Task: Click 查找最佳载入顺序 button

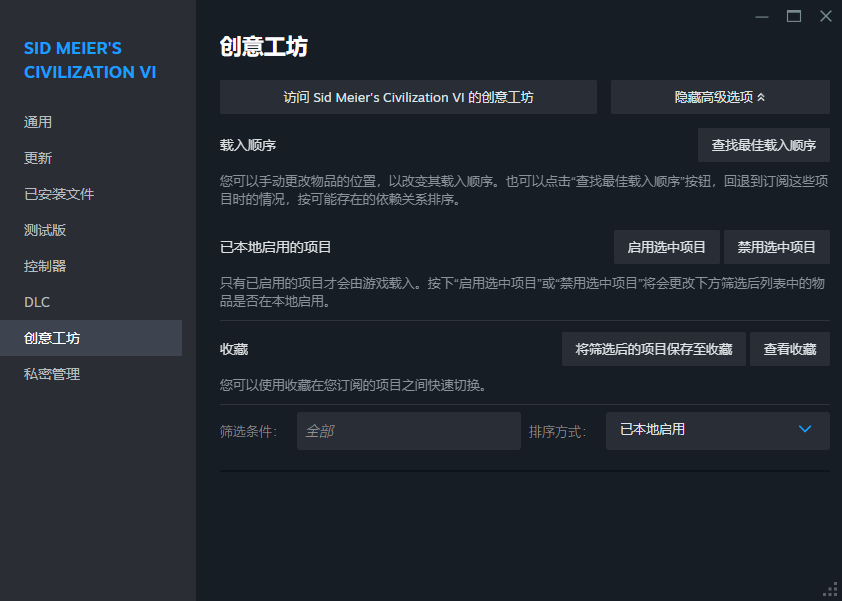Action: click(764, 145)
